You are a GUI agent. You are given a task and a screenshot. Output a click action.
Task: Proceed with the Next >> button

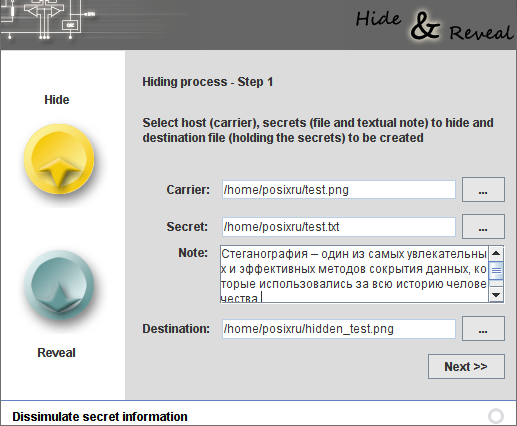coord(466,366)
